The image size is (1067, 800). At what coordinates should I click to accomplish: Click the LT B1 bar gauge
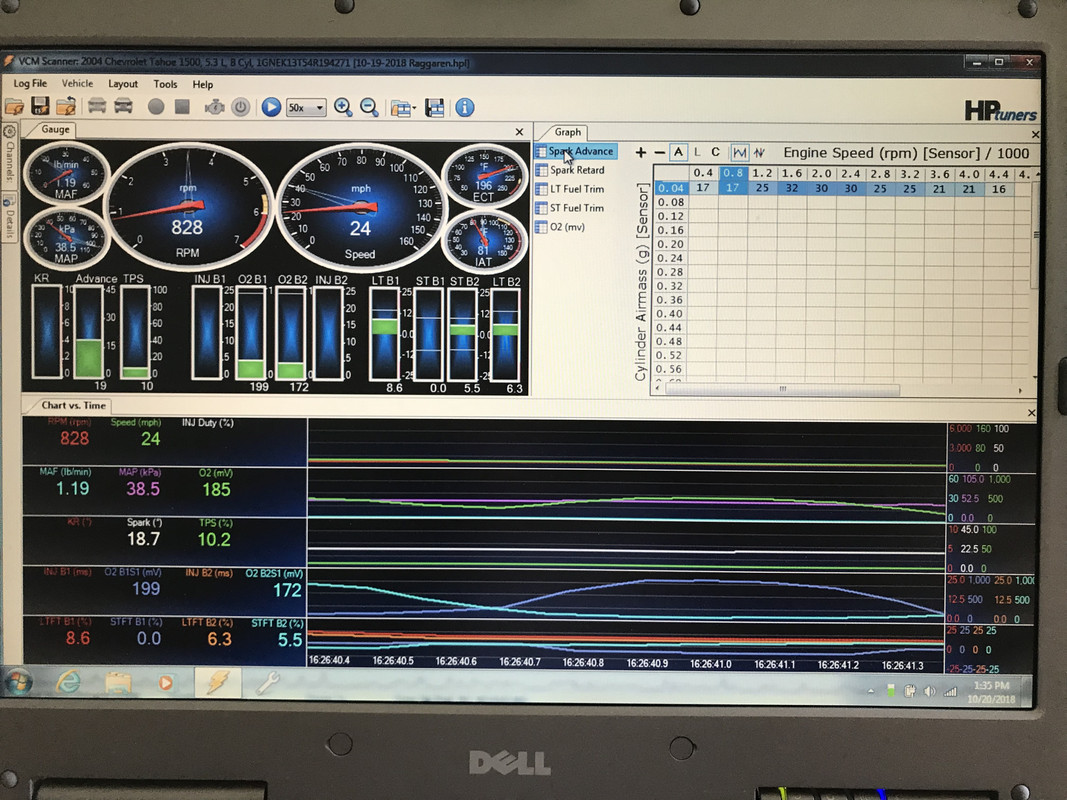[x=384, y=334]
